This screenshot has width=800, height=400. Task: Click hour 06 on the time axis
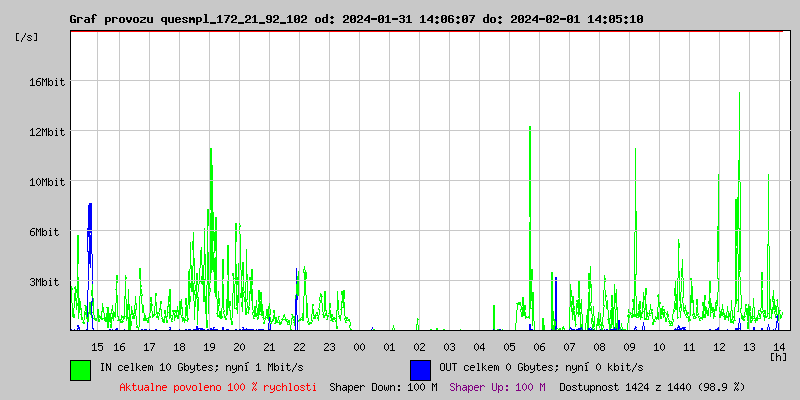pyautogui.click(x=539, y=347)
